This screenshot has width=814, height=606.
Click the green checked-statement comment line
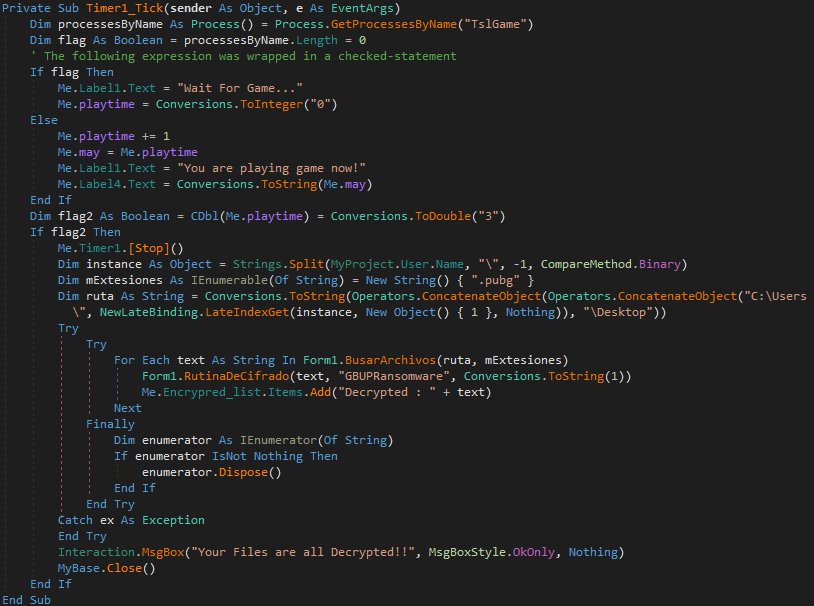point(243,56)
